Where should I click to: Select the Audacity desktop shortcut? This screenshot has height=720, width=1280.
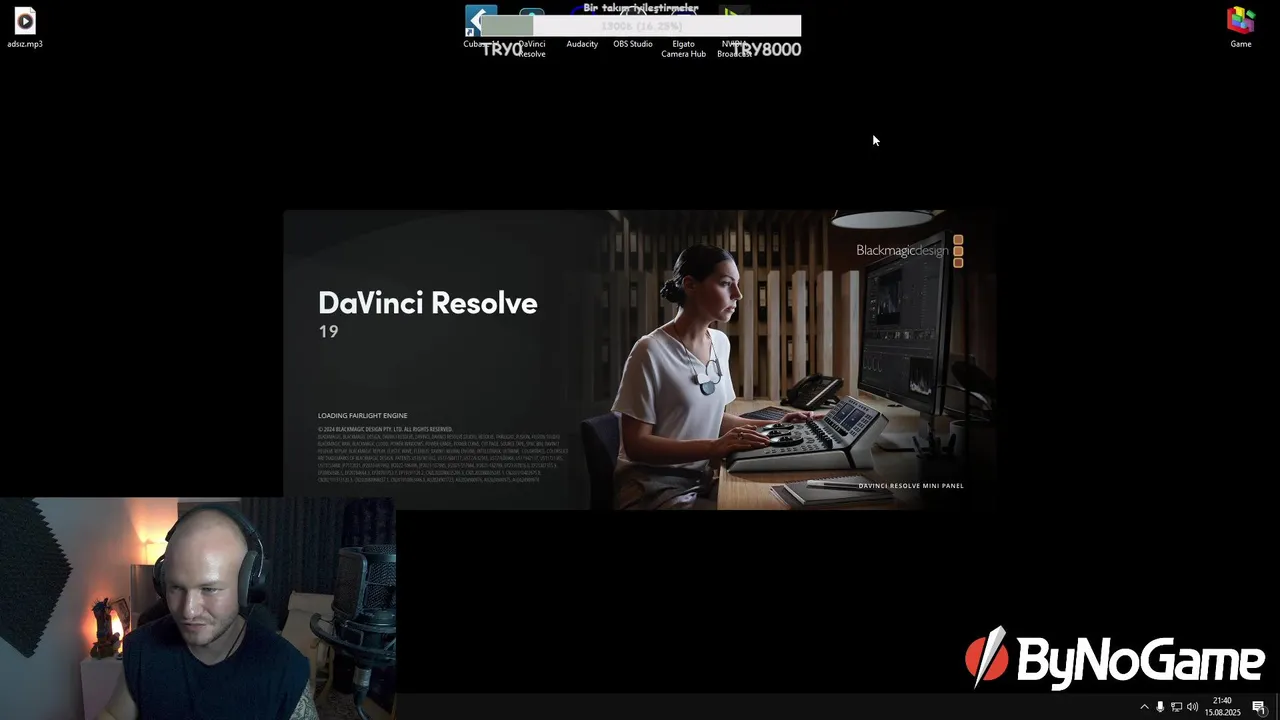[582, 28]
